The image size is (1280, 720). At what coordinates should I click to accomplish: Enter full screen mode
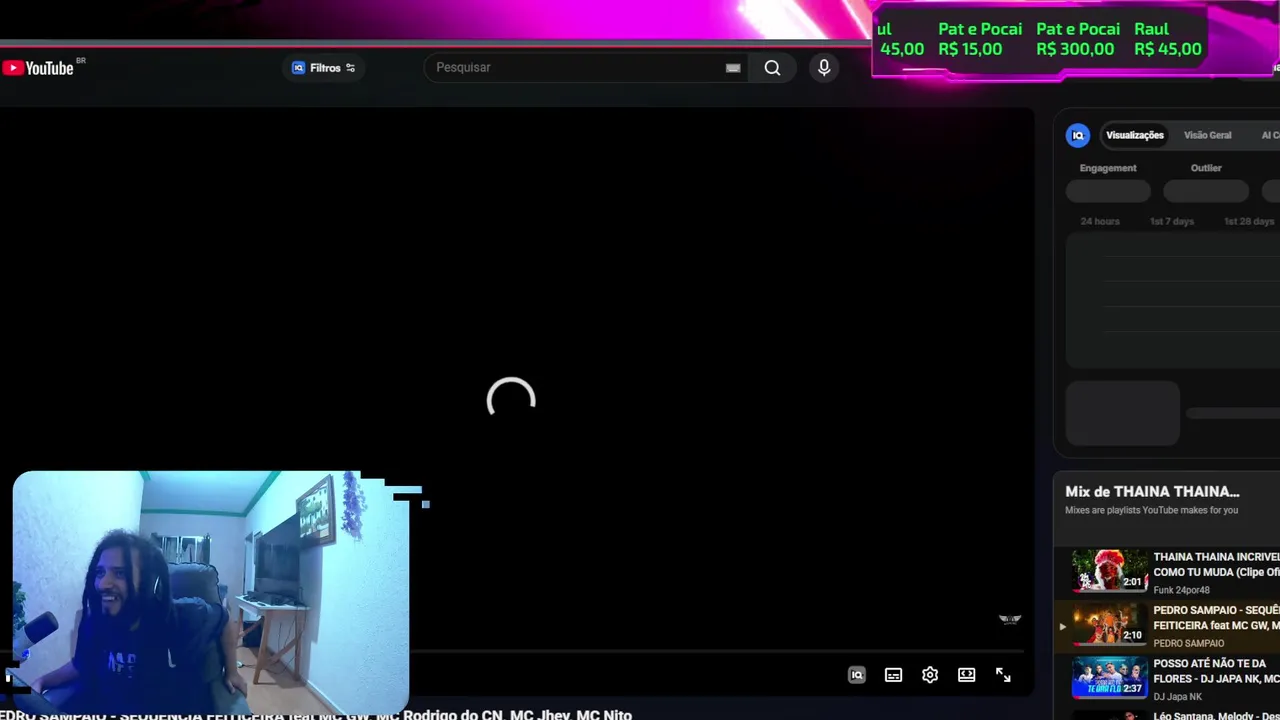point(1003,675)
